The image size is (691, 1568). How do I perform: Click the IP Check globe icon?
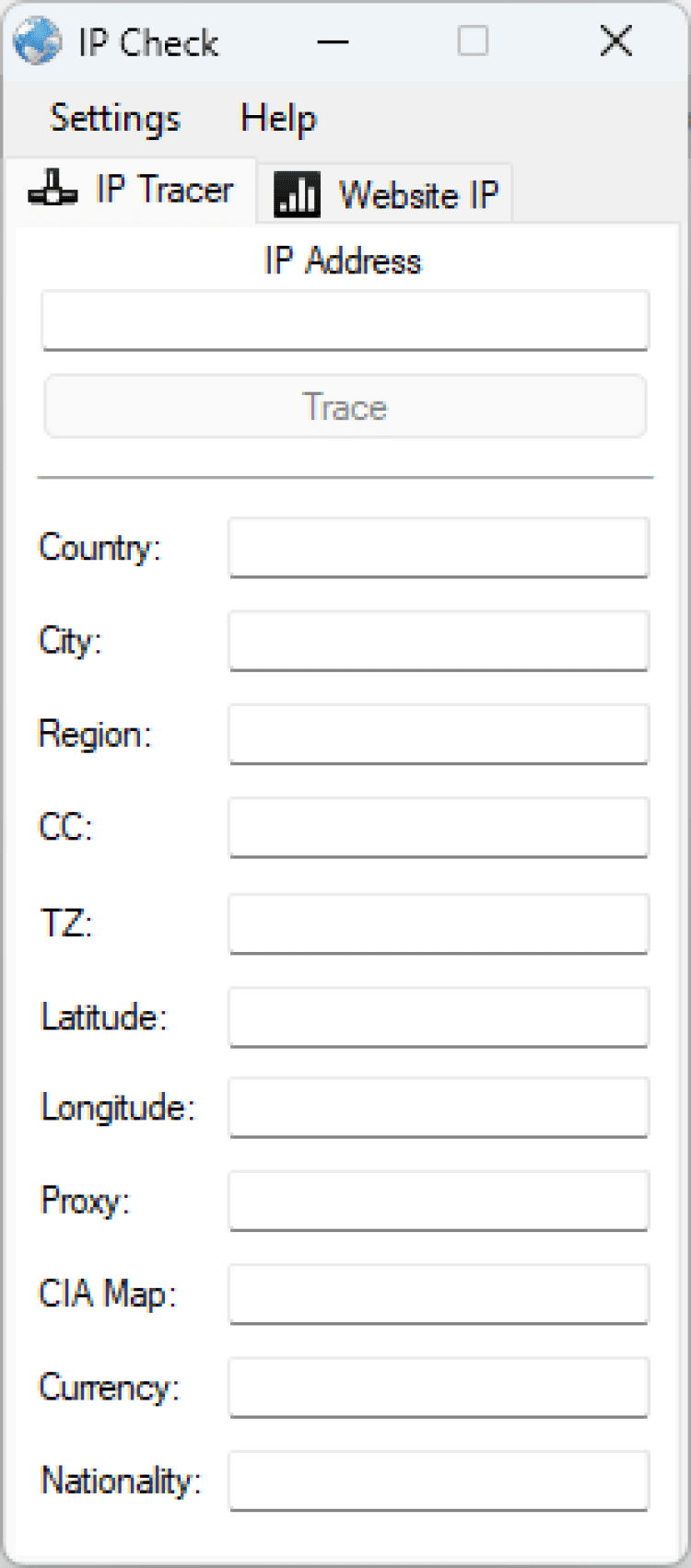click(x=37, y=42)
